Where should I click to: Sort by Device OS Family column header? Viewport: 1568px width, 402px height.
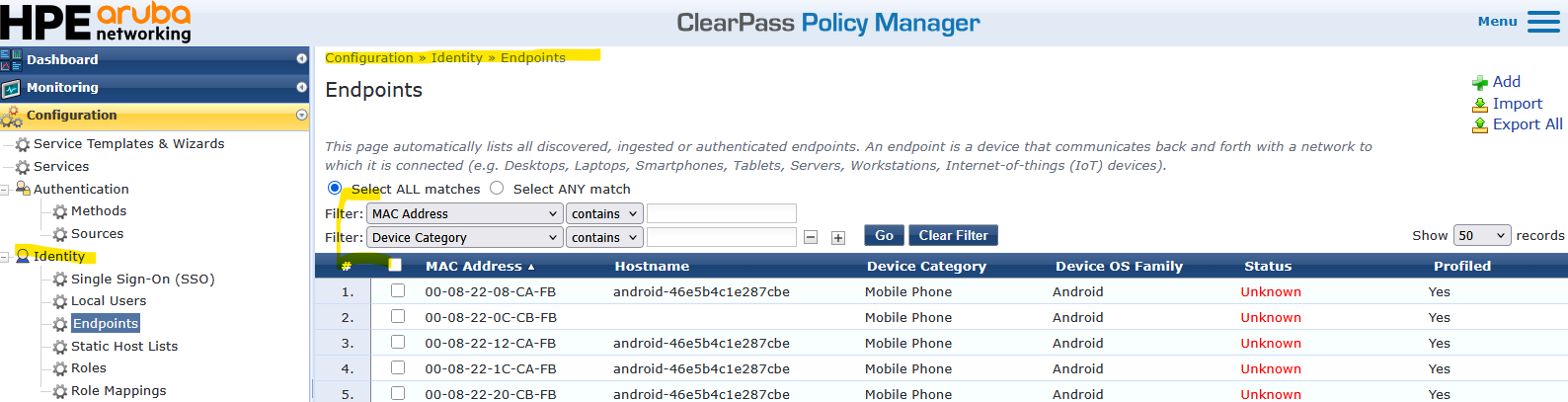pyautogui.click(x=1119, y=266)
